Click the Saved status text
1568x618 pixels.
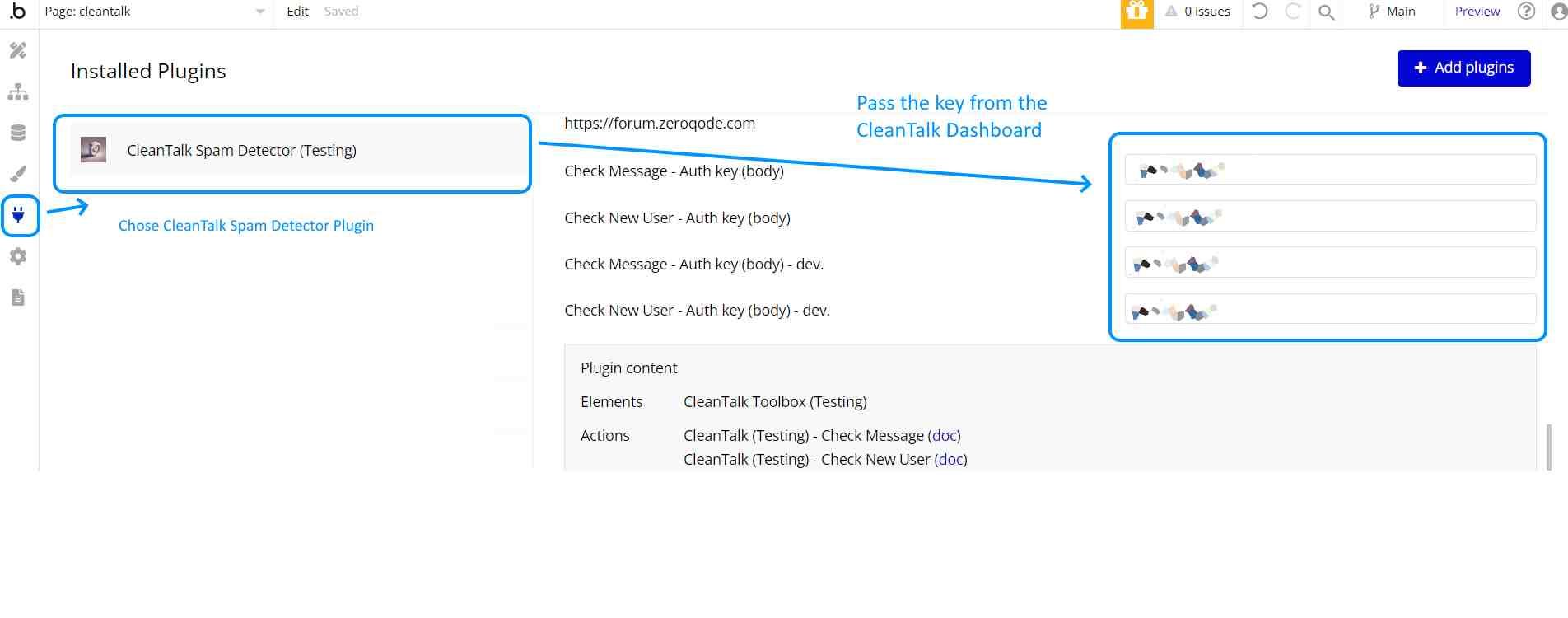[x=341, y=12]
